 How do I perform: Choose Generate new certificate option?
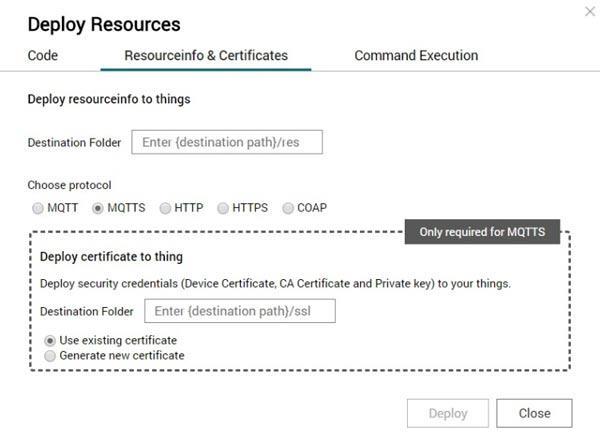tap(51, 355)
